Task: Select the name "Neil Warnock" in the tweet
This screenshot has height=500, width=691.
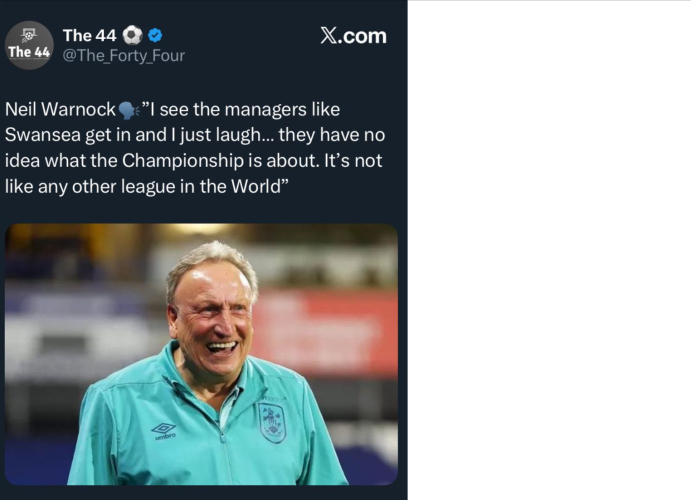Action: [60, 110]
